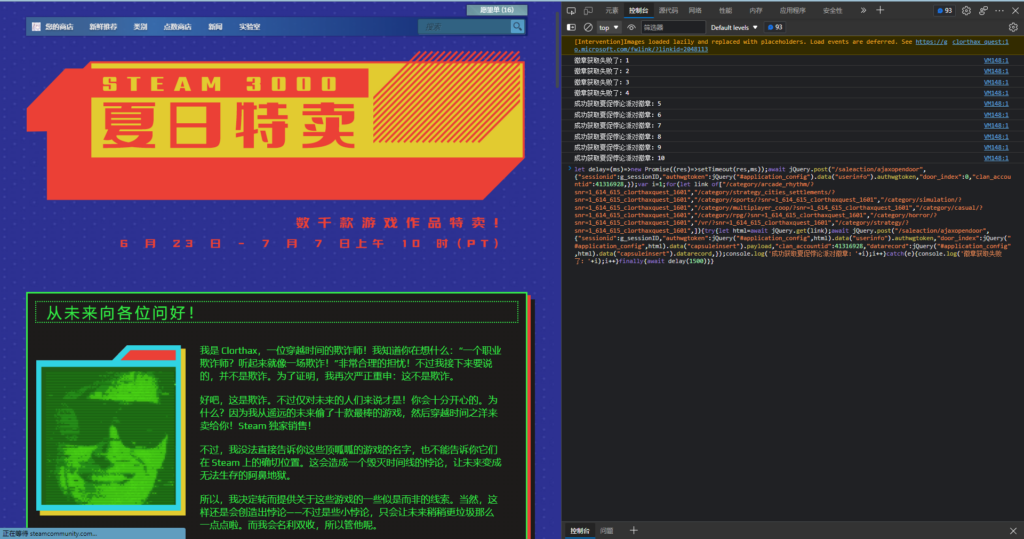The height and width of the screenshot is (539, 1024).
Task: Open VM148:1 link on the row ending in 10
Action: click(x=996, y=157)
